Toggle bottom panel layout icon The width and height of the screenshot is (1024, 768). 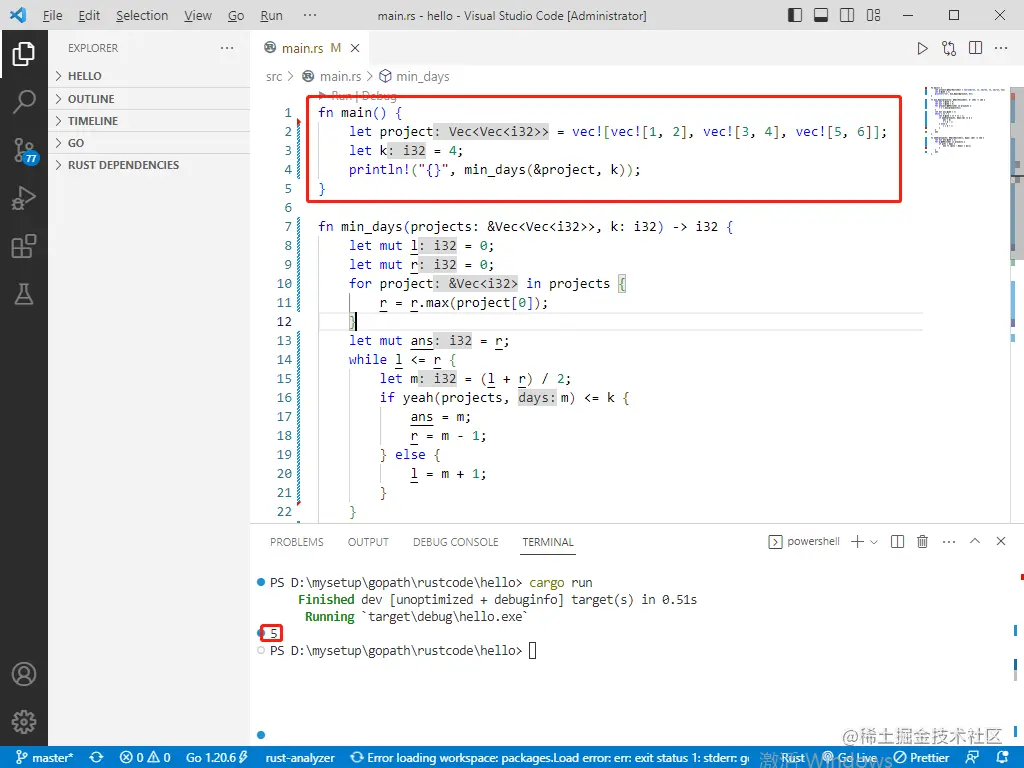pyautogui.click(x=821, y=15)
